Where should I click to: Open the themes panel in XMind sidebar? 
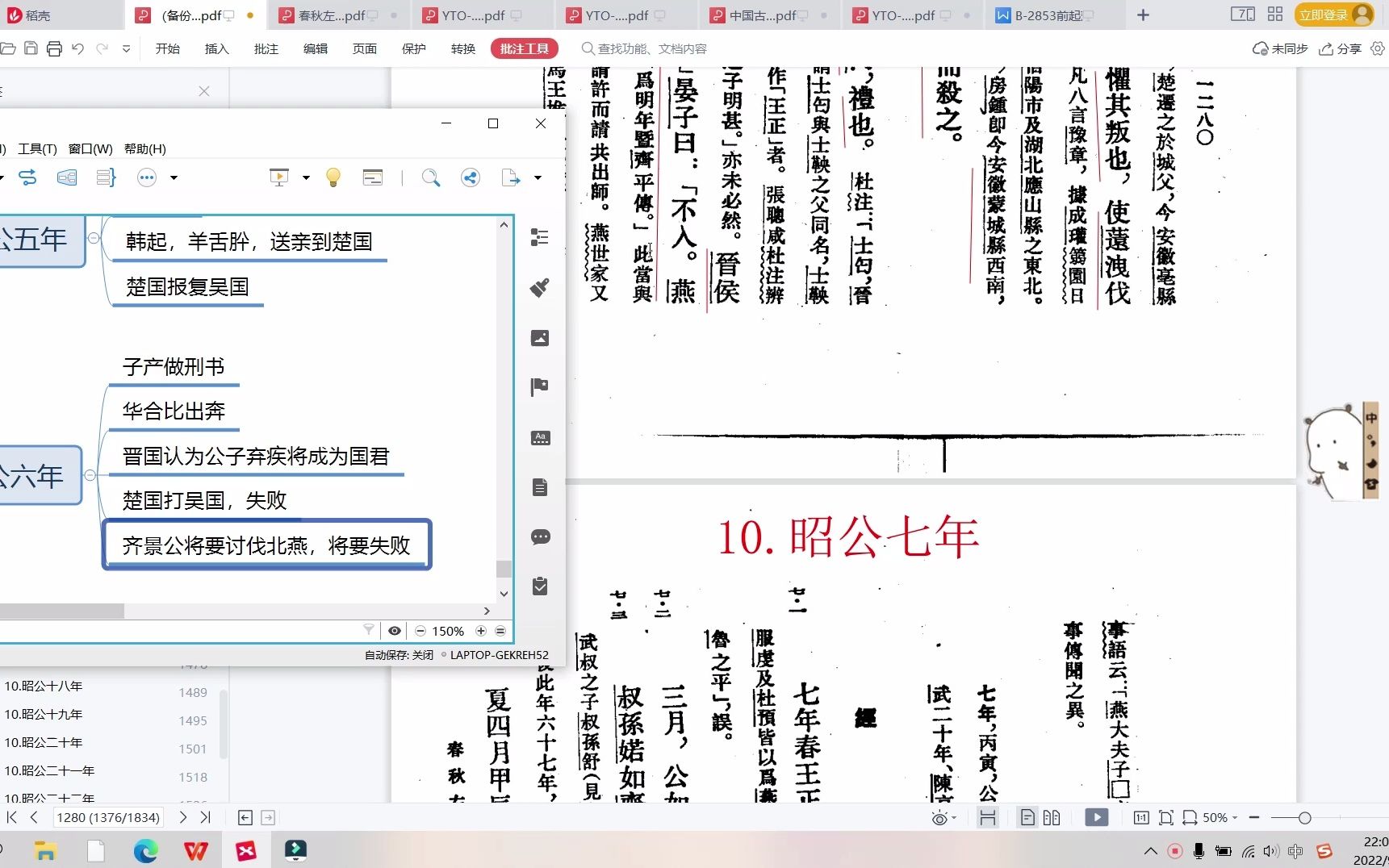[540, 438]
